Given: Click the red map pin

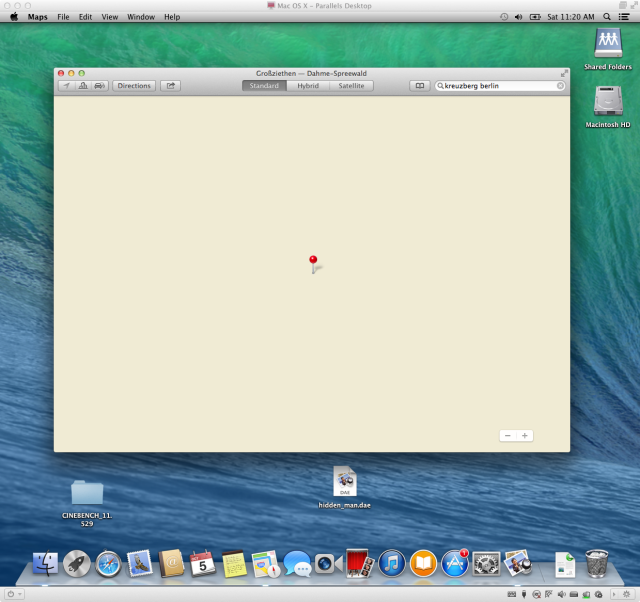Looking at the screenshot, I should tap(313, 264).
